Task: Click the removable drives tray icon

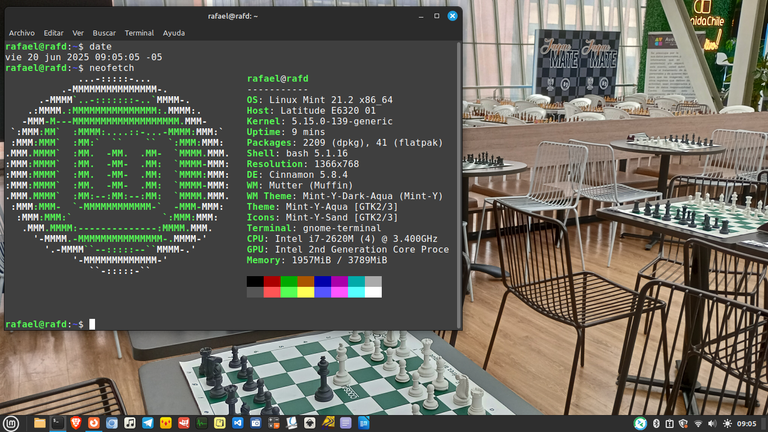Action: pos(670,424)
